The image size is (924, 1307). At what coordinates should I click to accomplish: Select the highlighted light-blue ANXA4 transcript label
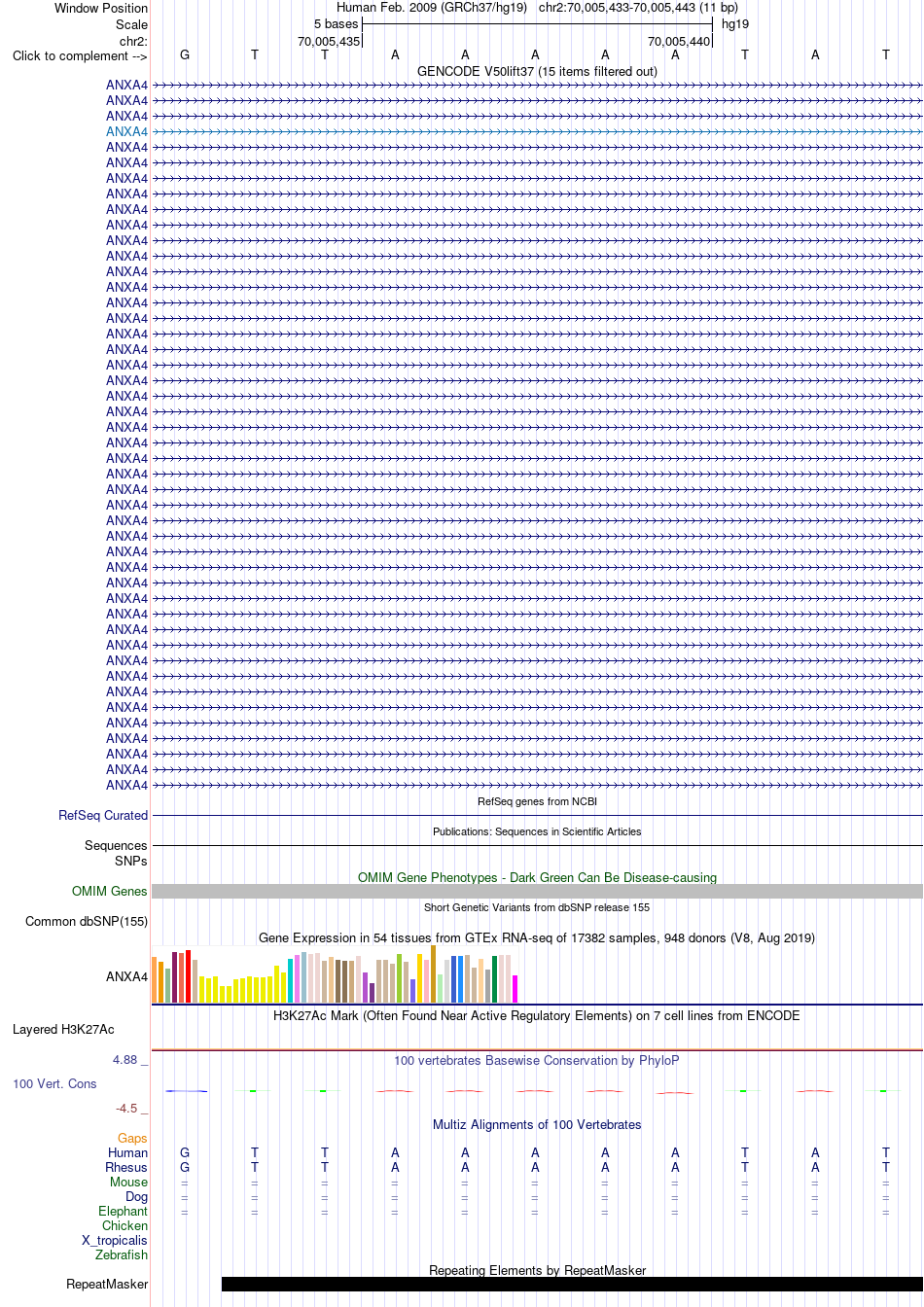tap(127, 131)
